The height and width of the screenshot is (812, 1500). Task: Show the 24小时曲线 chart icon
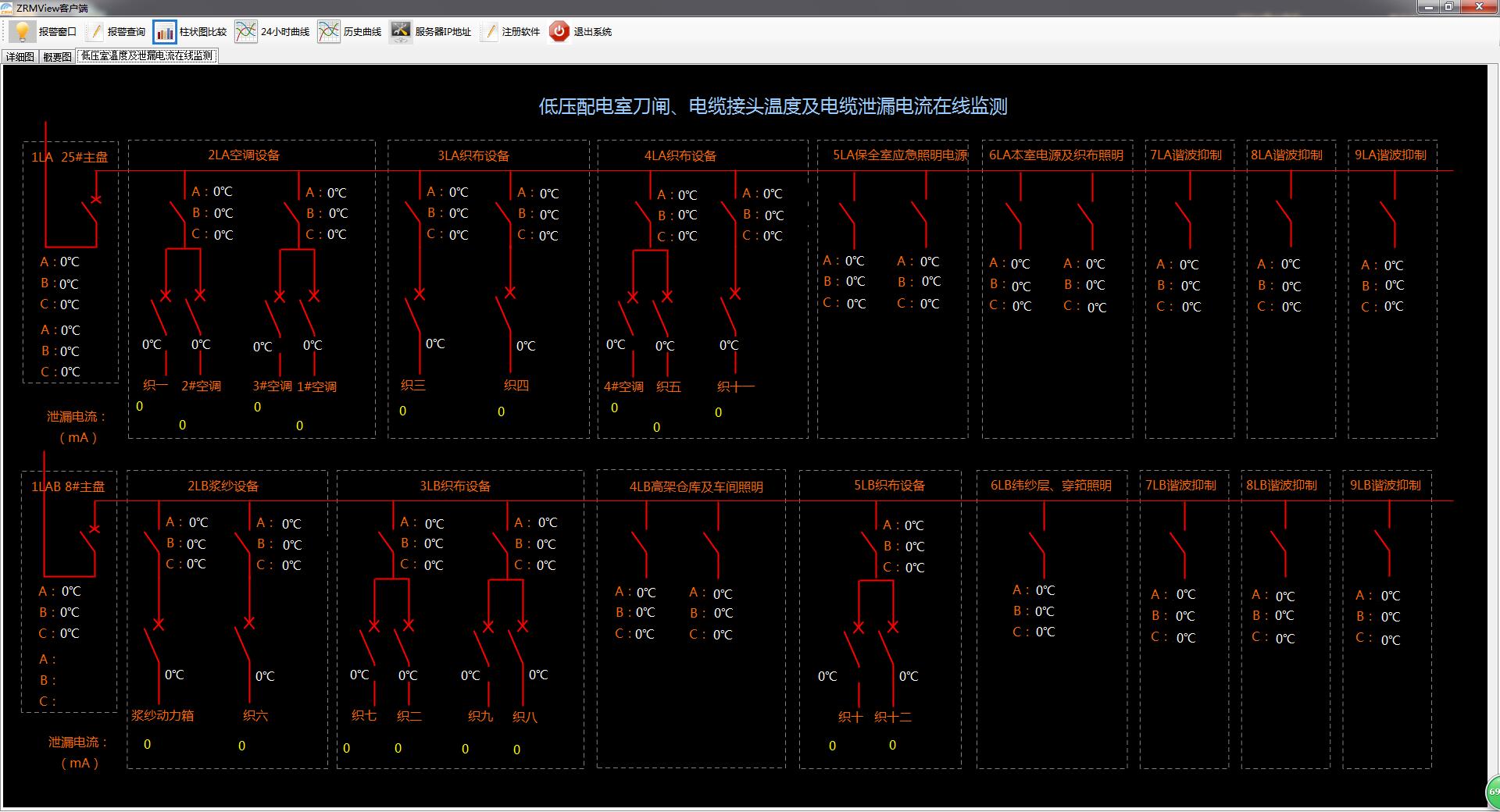246,32
